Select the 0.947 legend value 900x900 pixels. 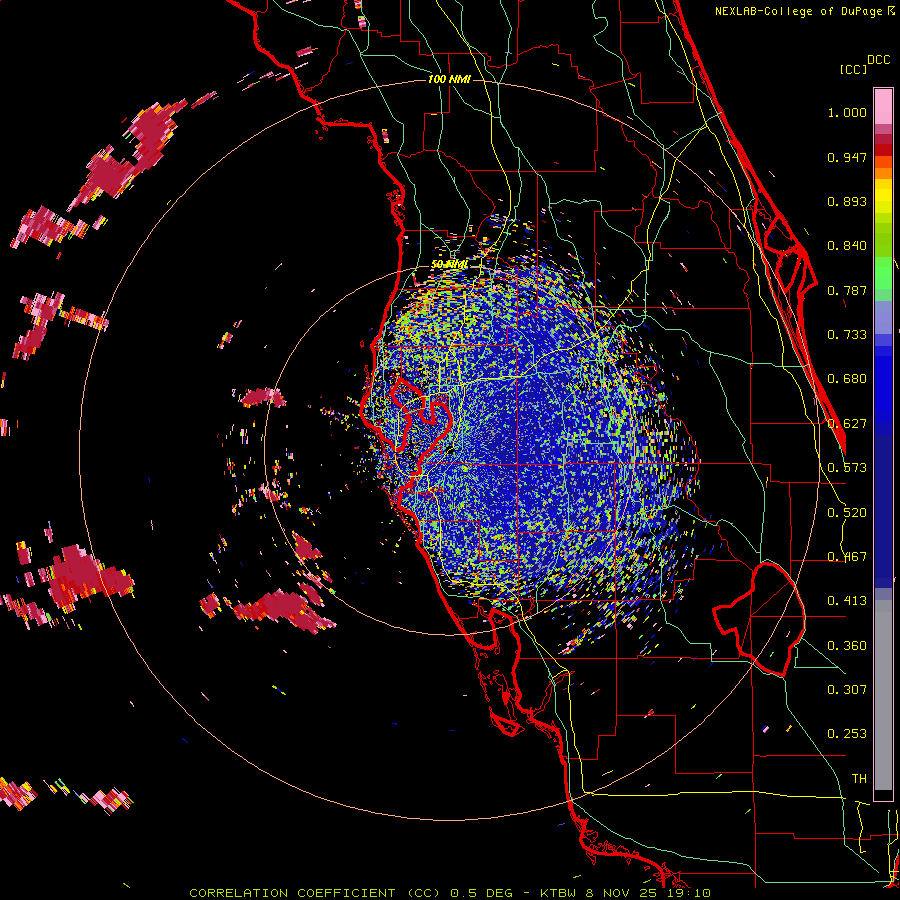pos(847,157)
